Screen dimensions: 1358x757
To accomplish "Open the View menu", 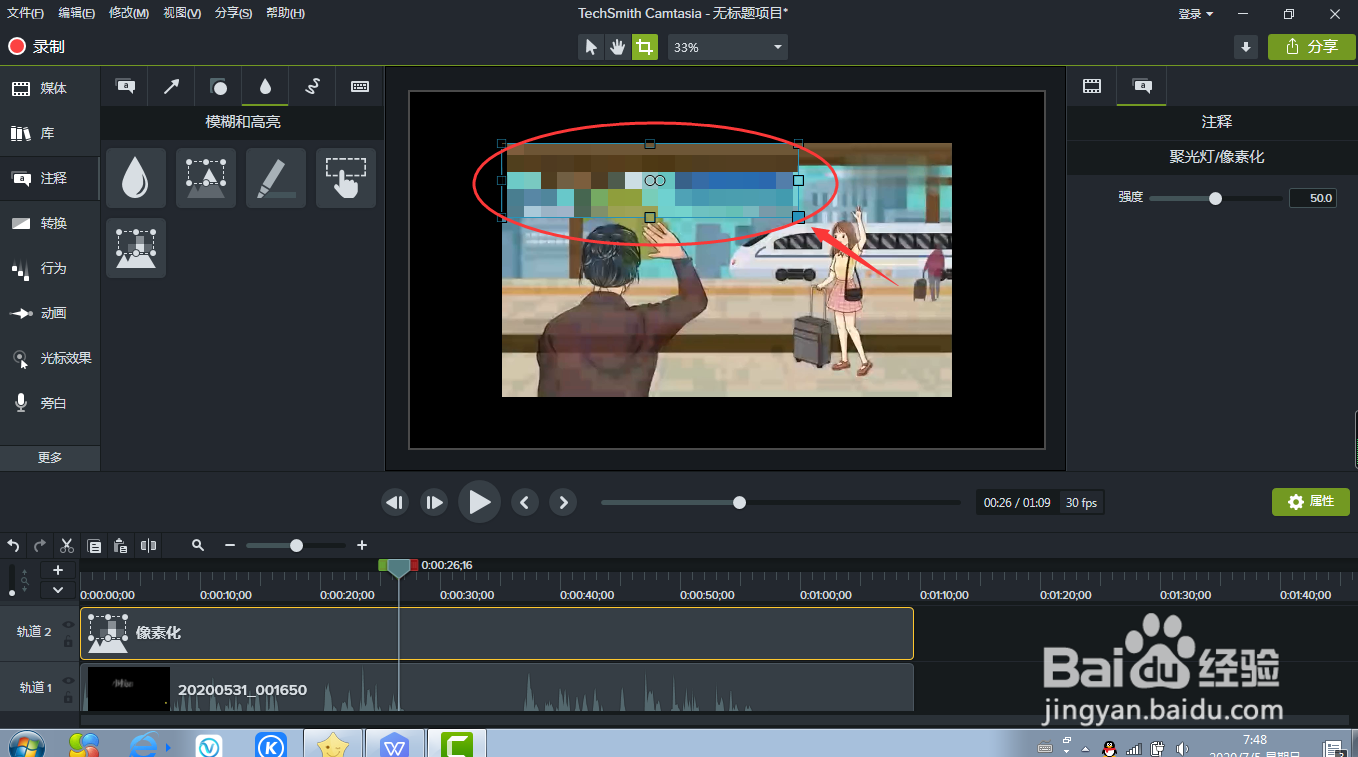I will click(x=182, y=13).
